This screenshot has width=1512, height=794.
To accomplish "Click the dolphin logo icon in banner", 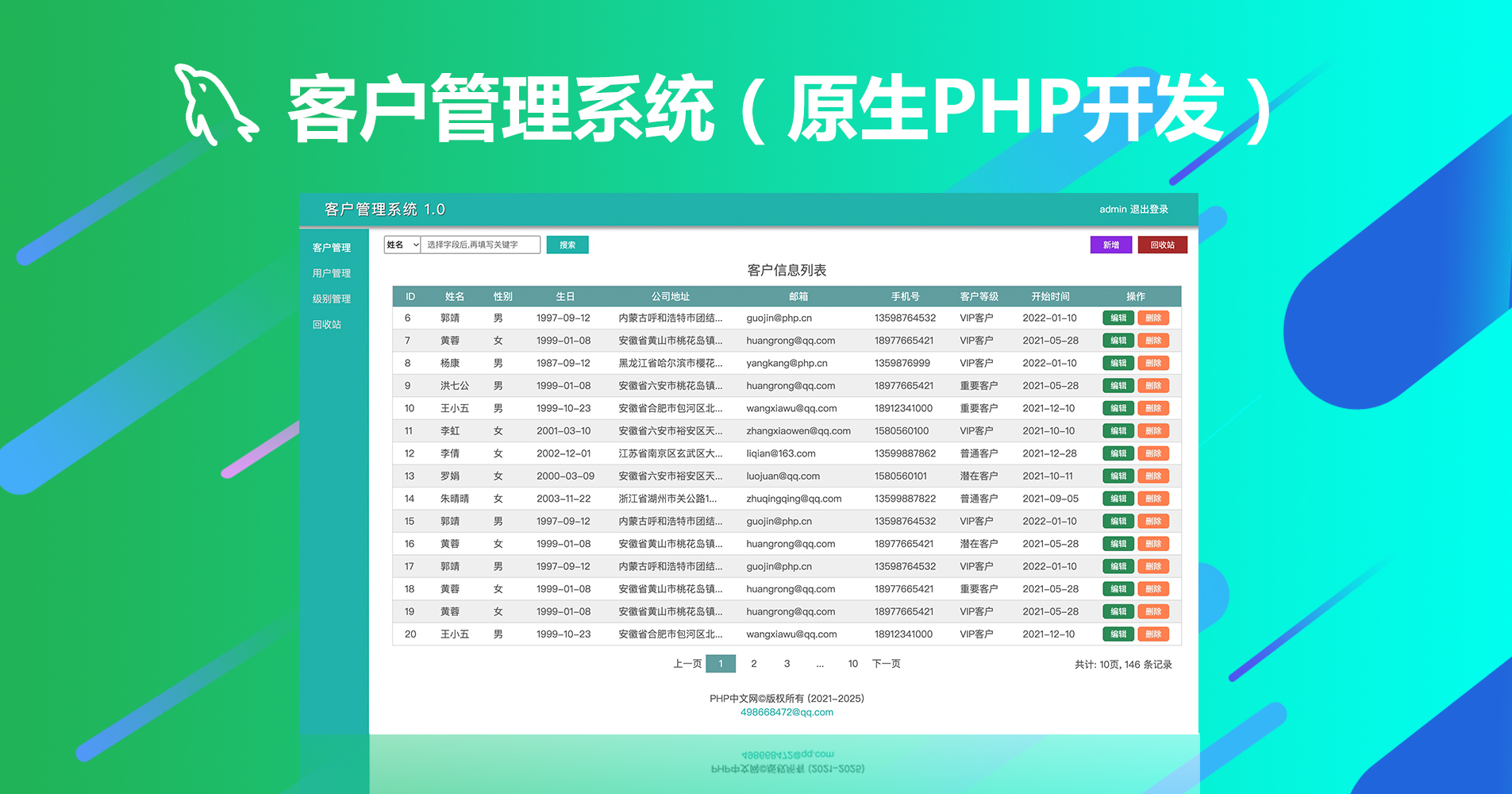I will (215, 104).
